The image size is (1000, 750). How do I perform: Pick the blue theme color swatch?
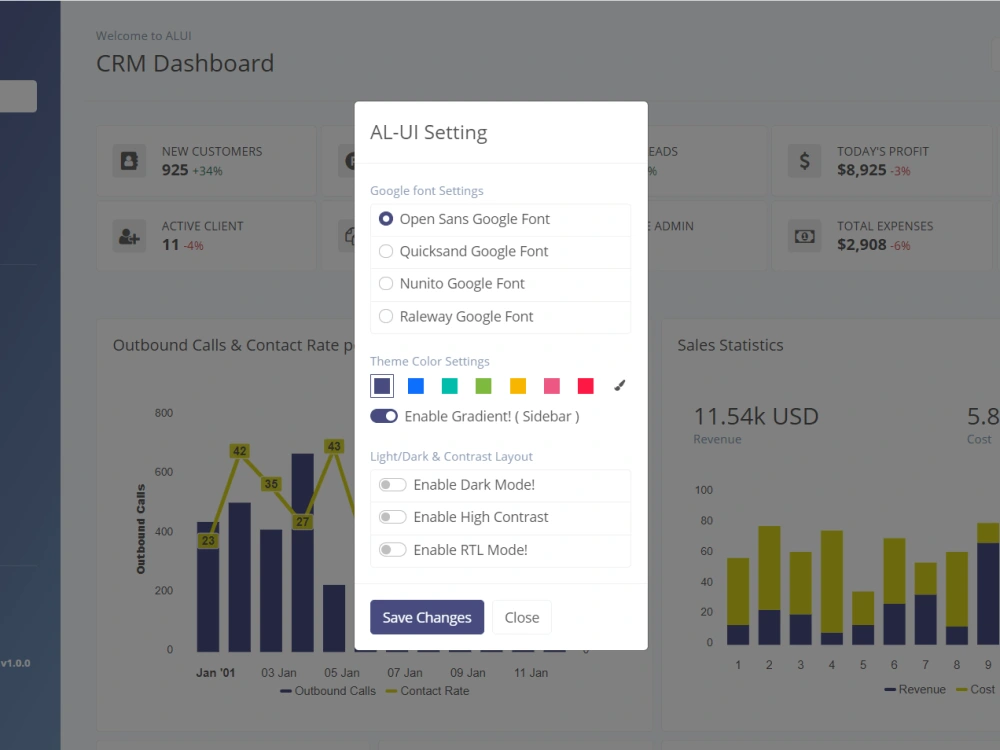point(416,386)
